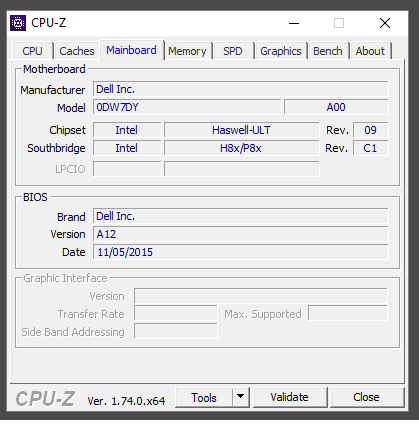This screenshot has height=424, width=419.
Task: Open the Bench tab
Action: pyautogui.click(x=328, y=51)
